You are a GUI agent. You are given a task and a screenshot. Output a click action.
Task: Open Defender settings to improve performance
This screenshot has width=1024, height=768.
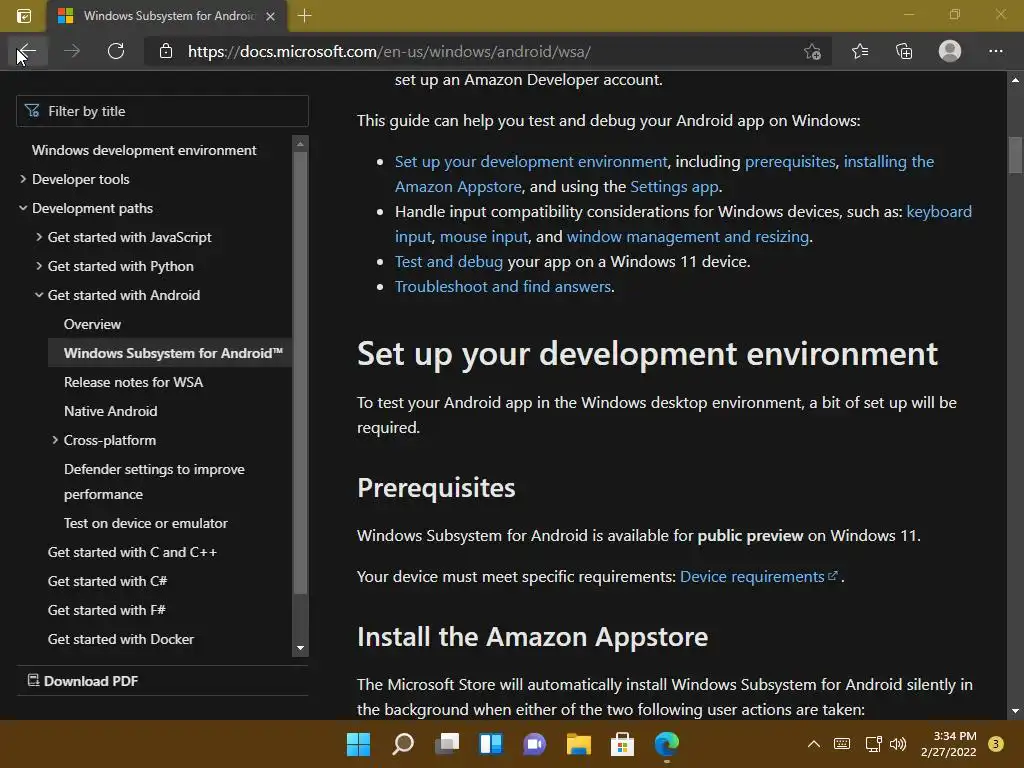(154, 481)
